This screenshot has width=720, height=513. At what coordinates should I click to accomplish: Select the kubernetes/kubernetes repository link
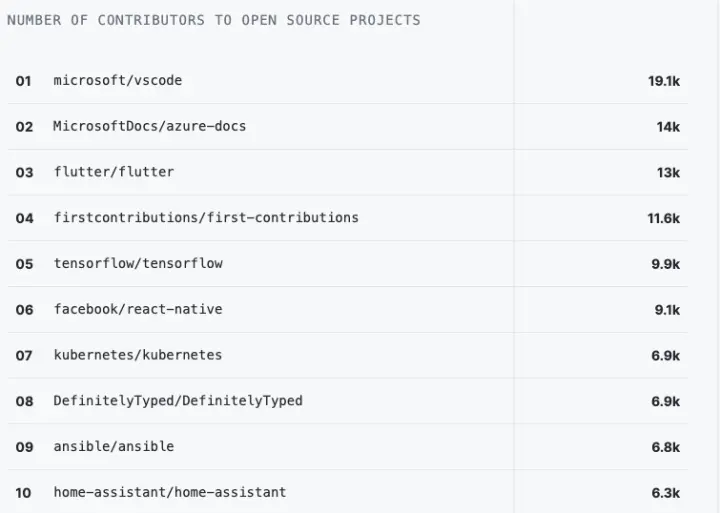(138, 355)
